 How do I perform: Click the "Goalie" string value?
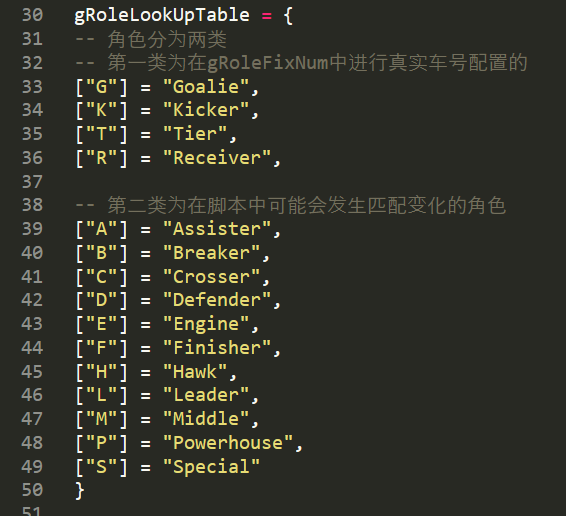point(206,87)
